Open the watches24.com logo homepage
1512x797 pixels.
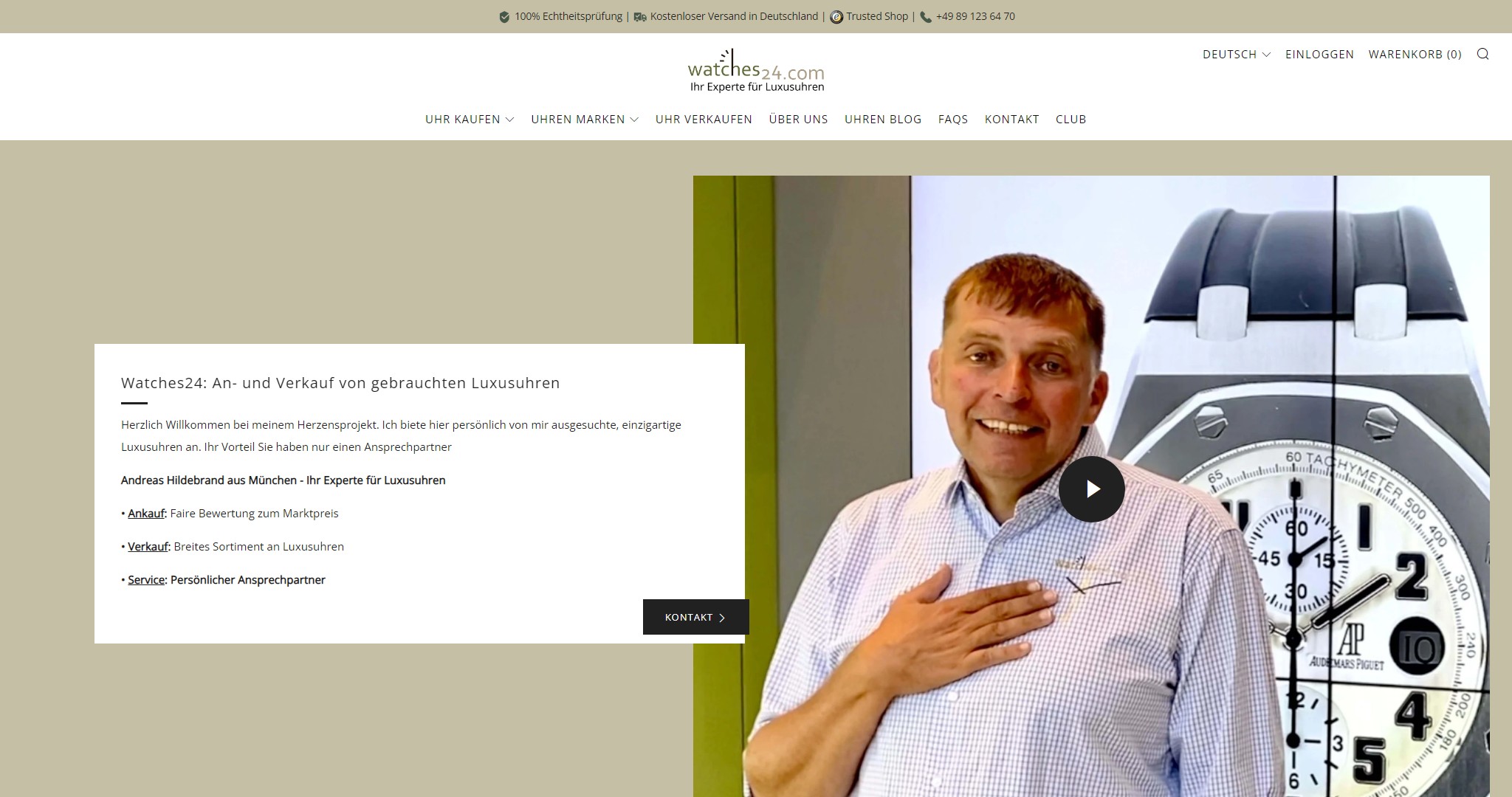[756, 72]
